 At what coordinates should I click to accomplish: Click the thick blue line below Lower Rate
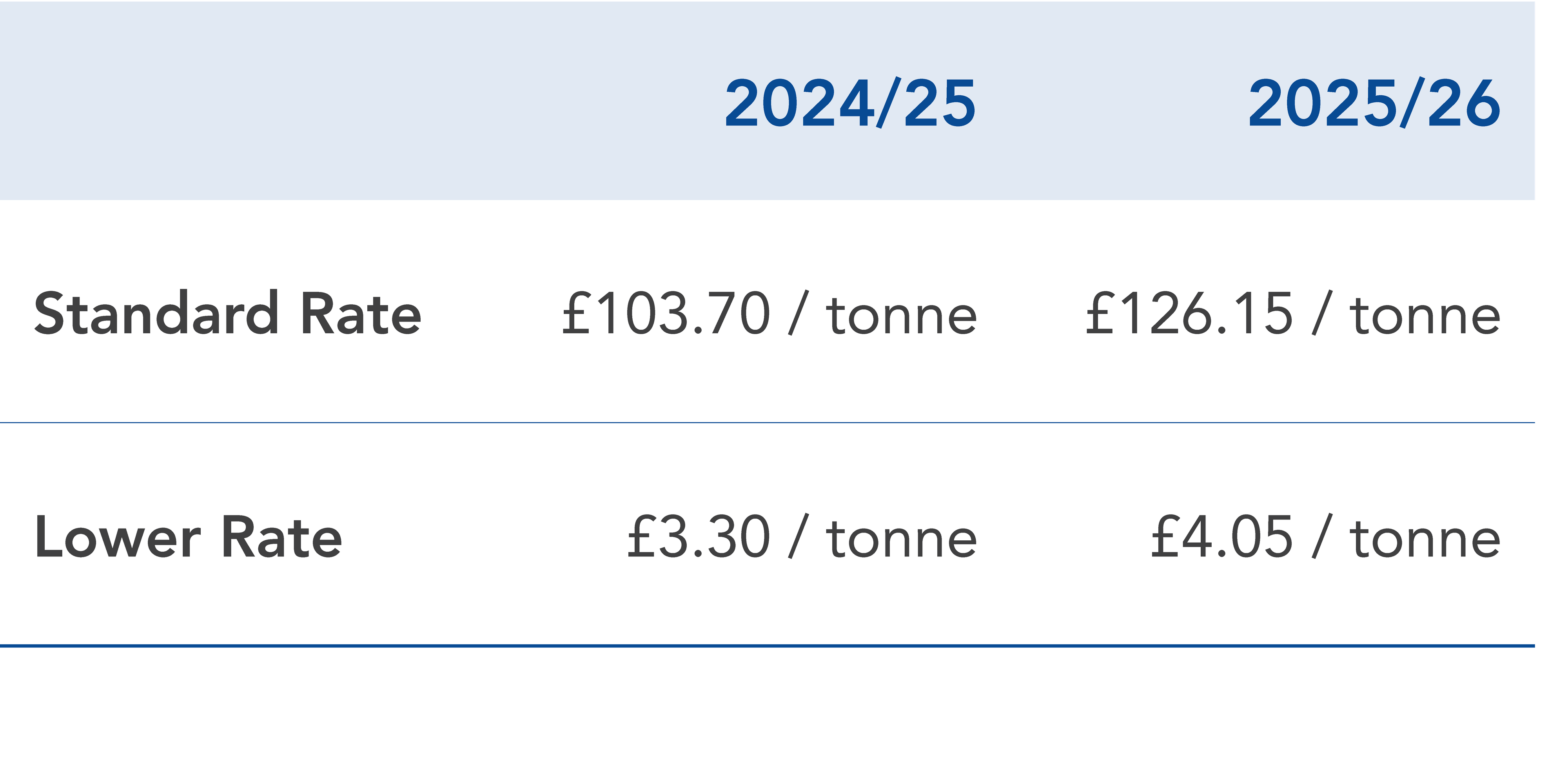767,645
